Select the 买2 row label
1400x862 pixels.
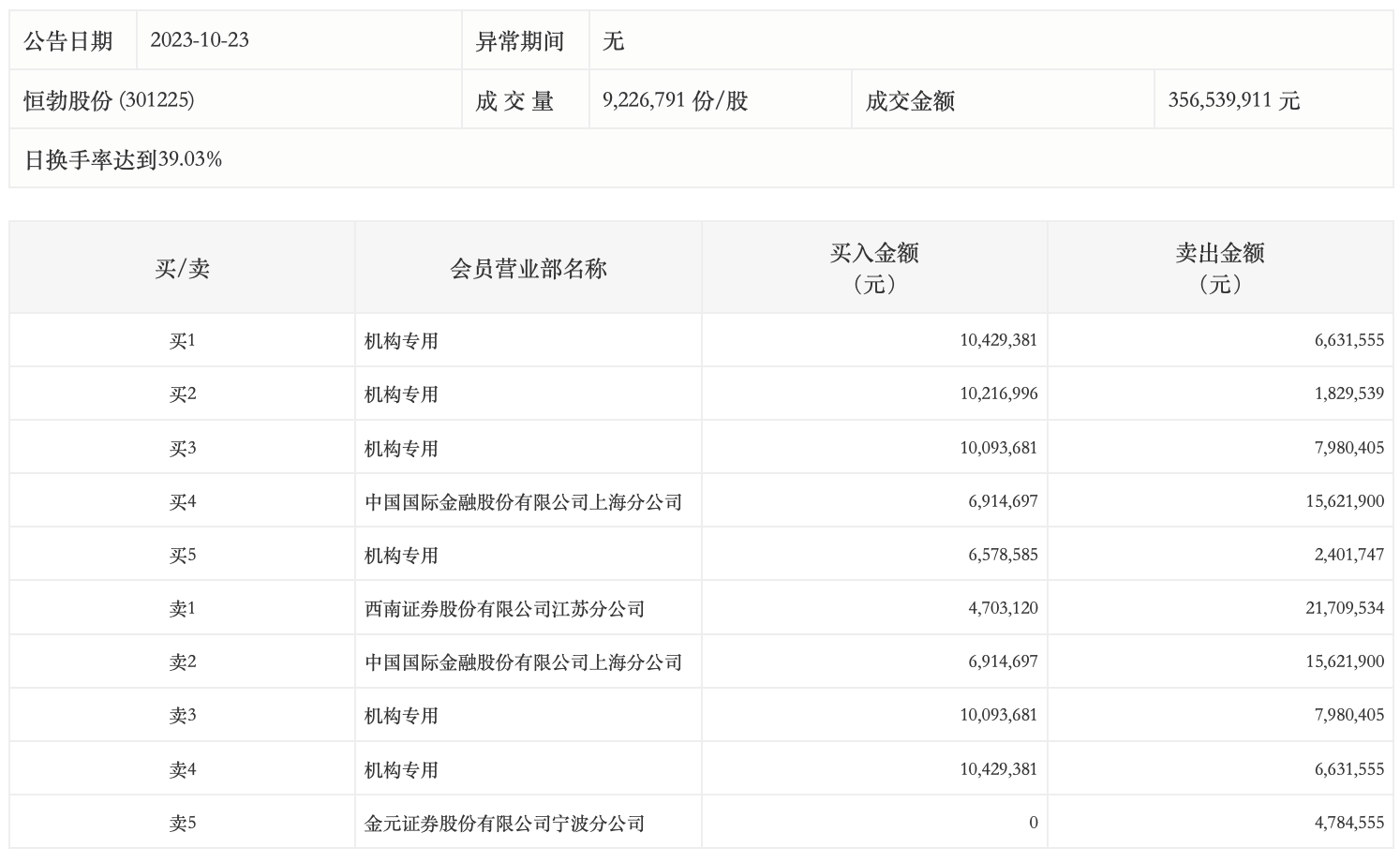[x=183, y=394]
